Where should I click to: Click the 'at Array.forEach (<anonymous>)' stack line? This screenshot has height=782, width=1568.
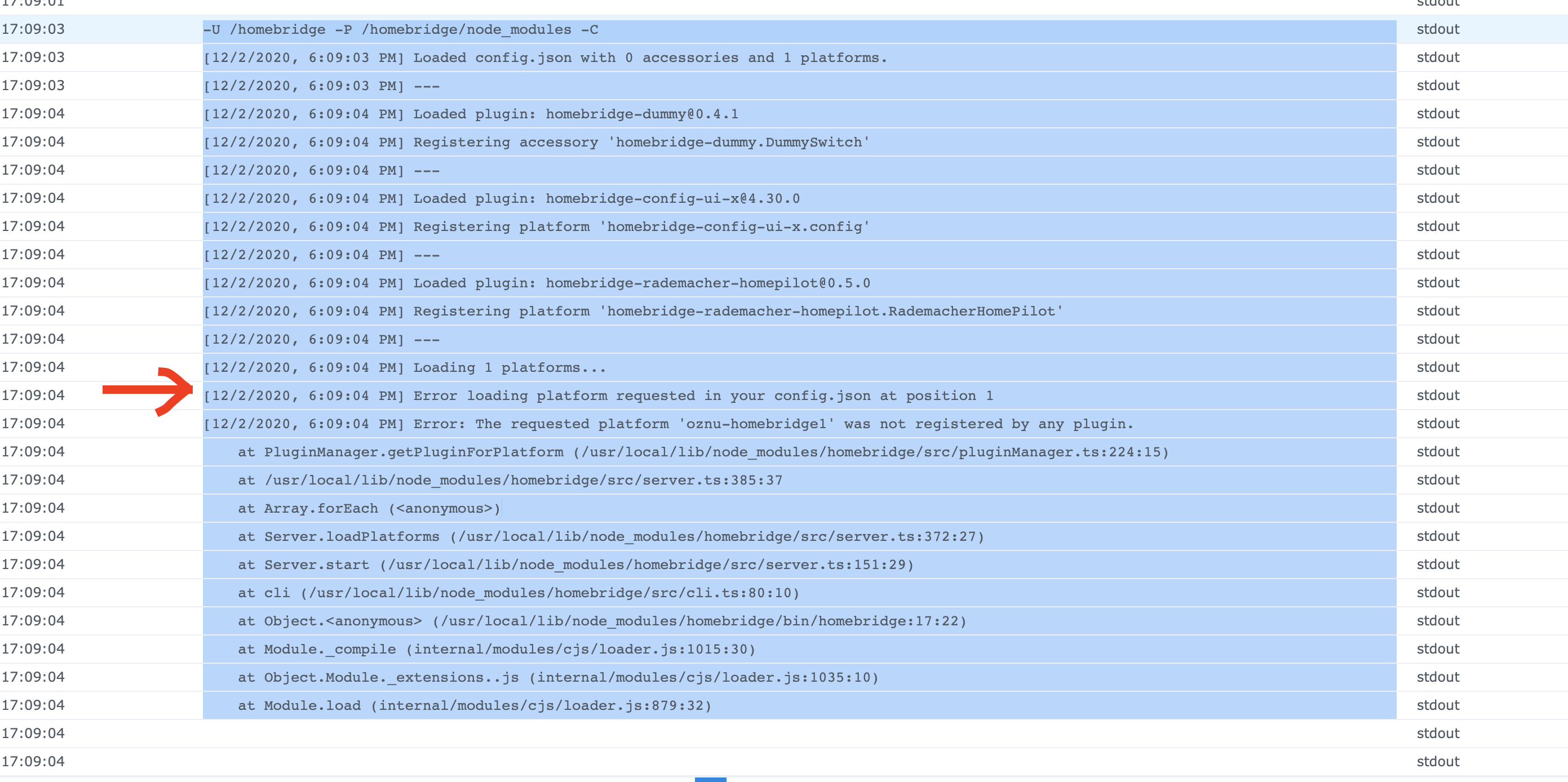[x=369, y=508]
